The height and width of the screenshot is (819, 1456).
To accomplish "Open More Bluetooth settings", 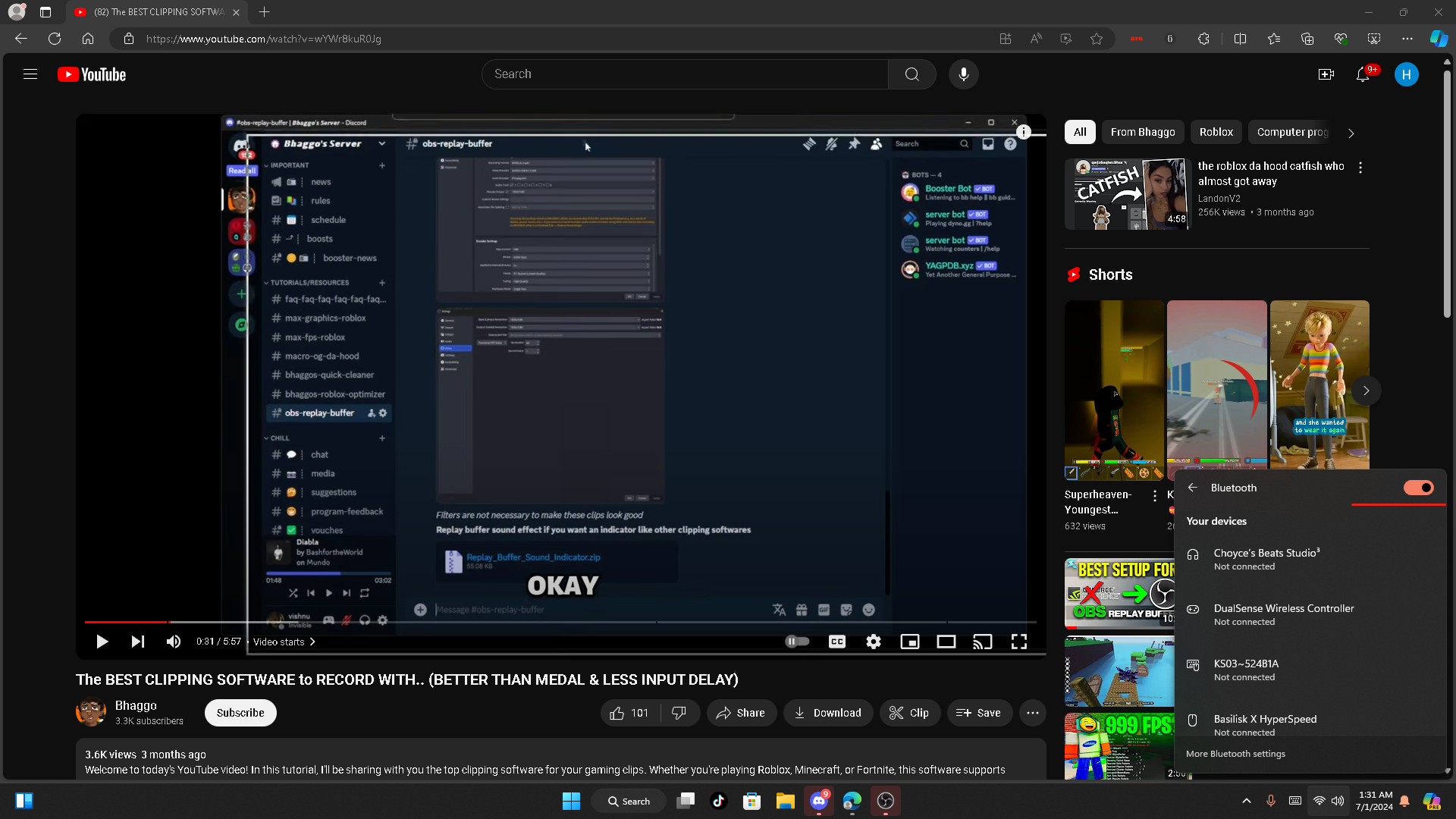I will pos(1235,754).
